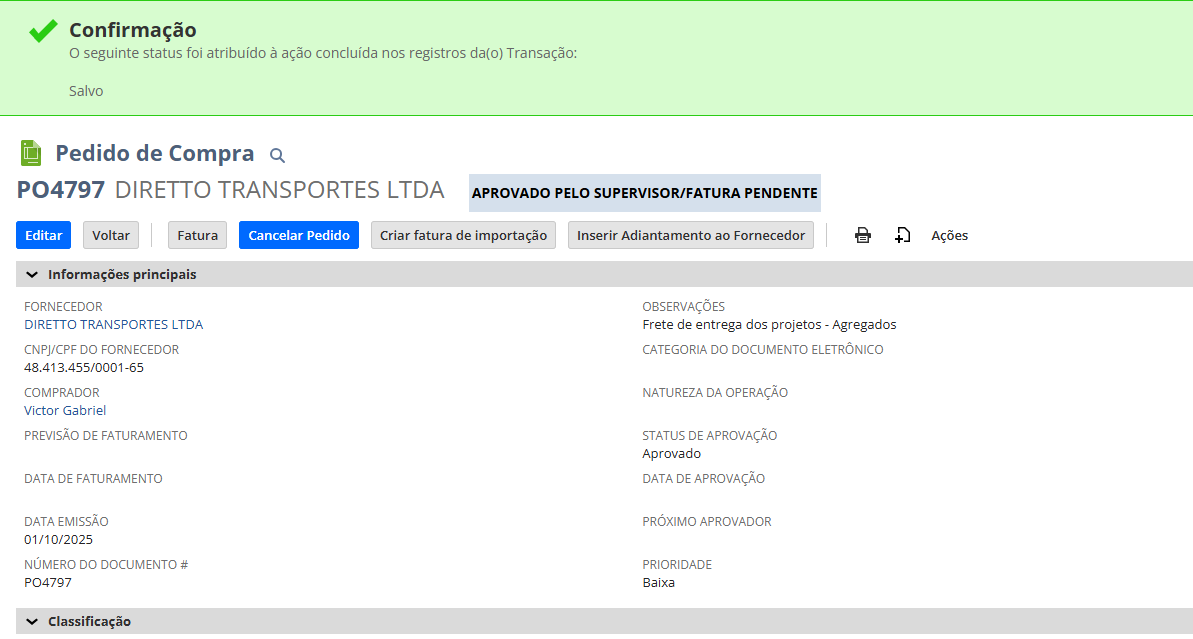Viewport: 1193px width, 639px height.
Task: Select Inserir Adiantamento ao Fornecedor
Action: [691, 235]
